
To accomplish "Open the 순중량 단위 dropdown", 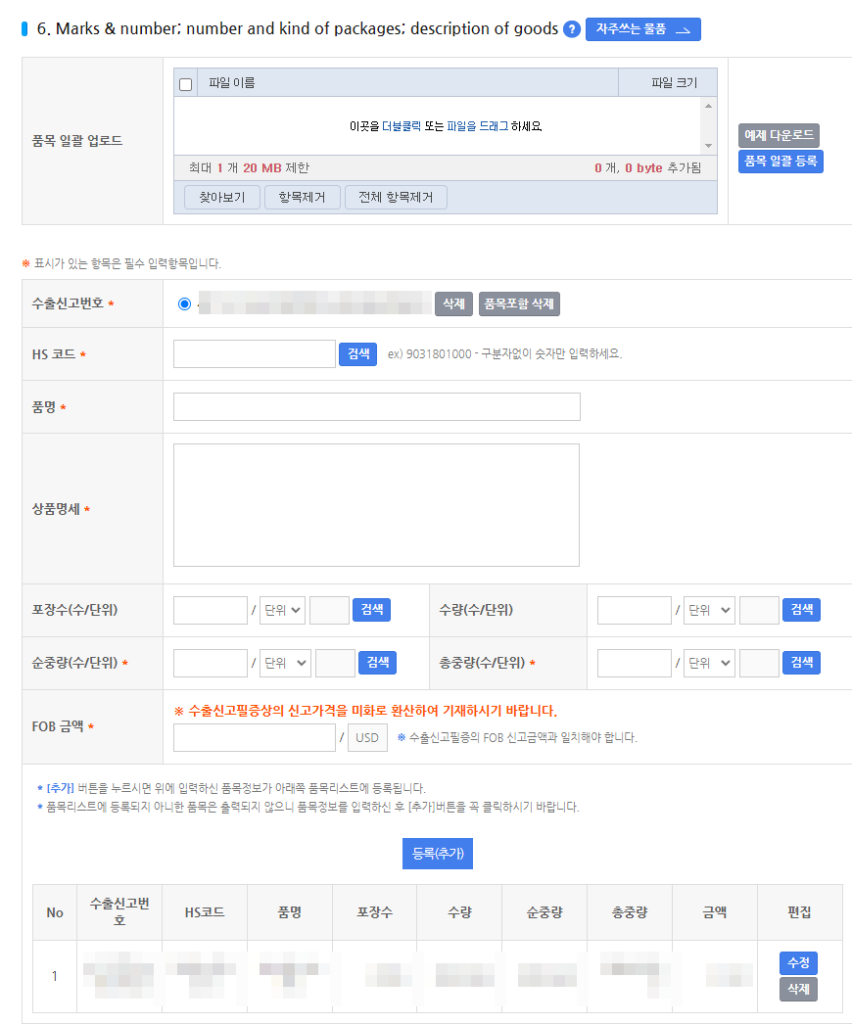I will [x=285, y=663].
